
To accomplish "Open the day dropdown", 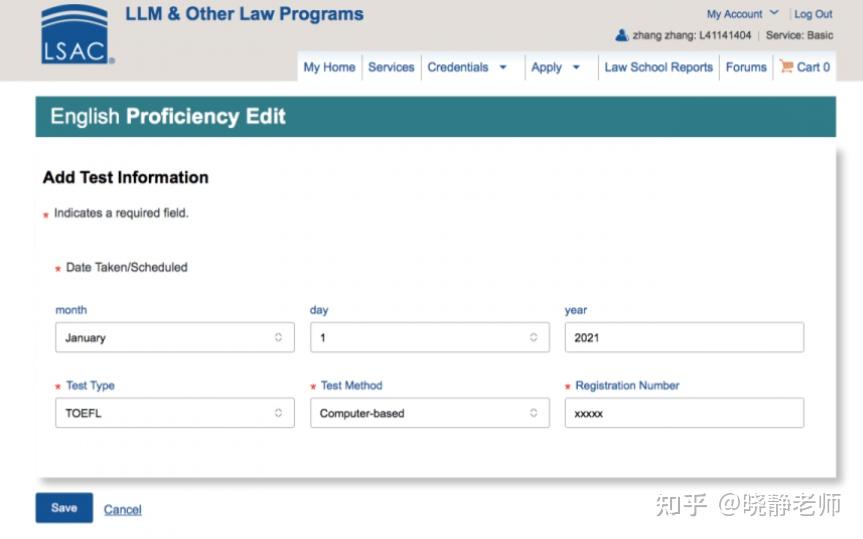I will [429, 338].
